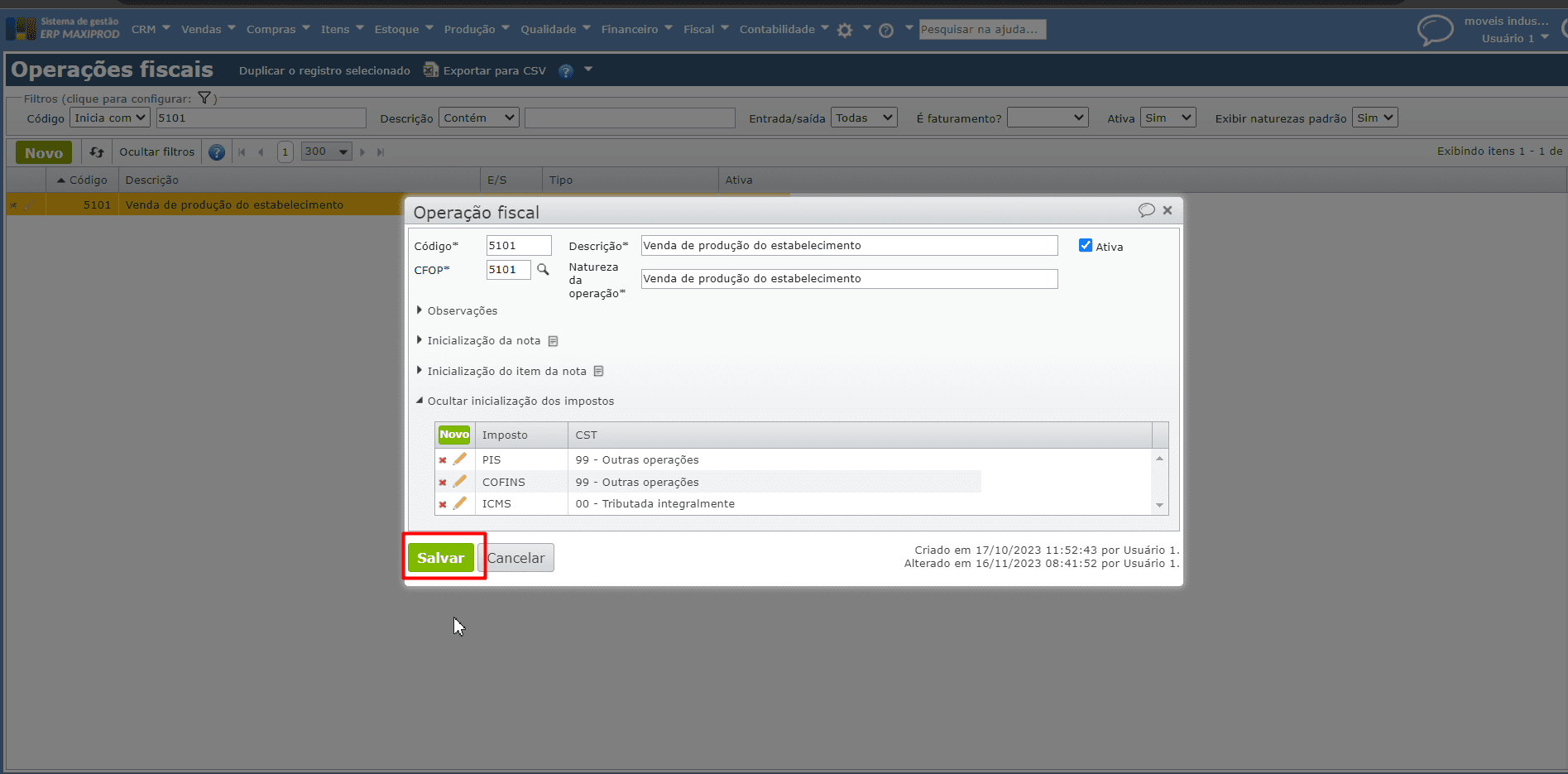Viewport: 1568px width, 774px height.
Task: Click the CFOP search magnifier icon
Action: pos(543,270)
